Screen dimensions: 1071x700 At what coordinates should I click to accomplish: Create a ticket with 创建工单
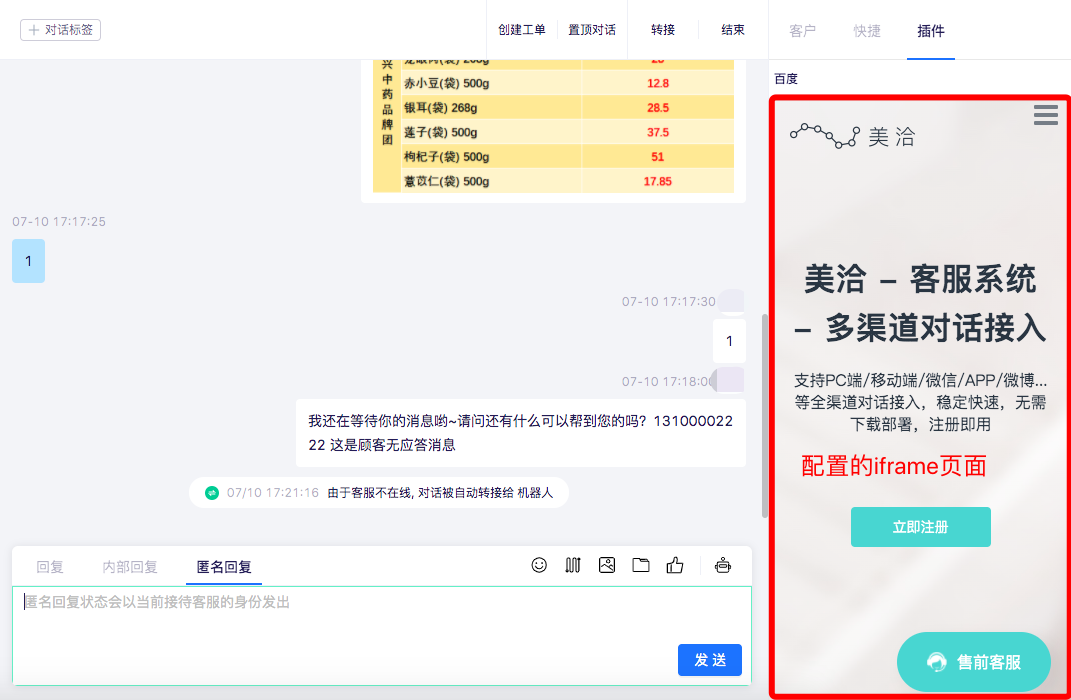(x=522, y=30)
